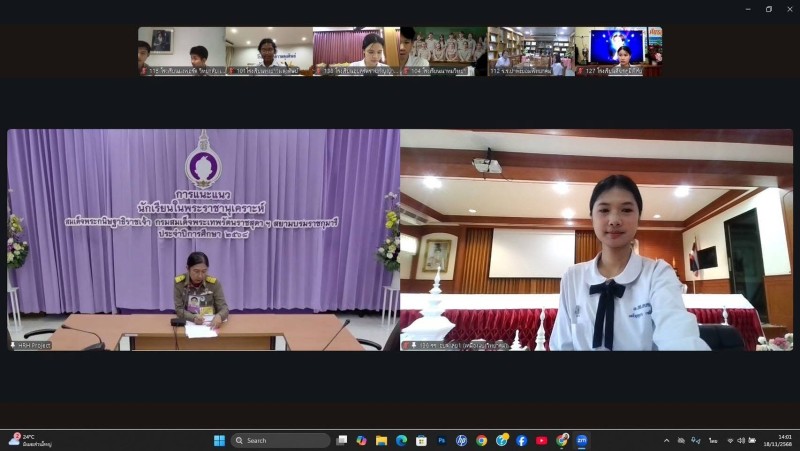Click the taskbar Search box
This screenshot has height=451, width=800.
(x=280, y=440)
